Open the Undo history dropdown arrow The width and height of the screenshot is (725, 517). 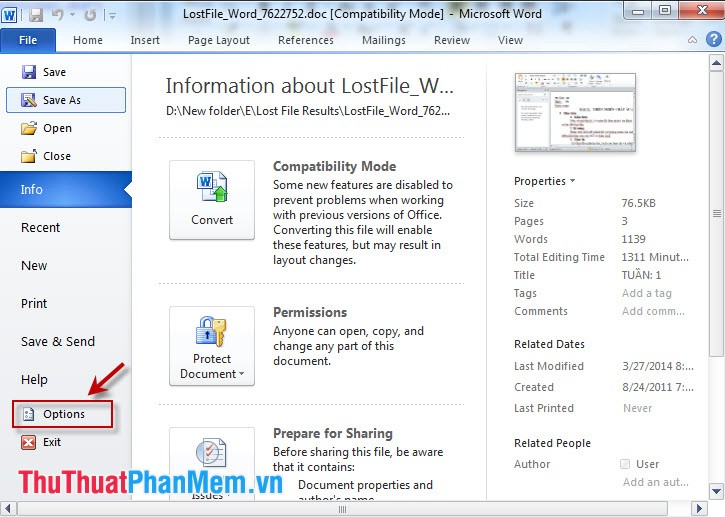pos(73,15)
